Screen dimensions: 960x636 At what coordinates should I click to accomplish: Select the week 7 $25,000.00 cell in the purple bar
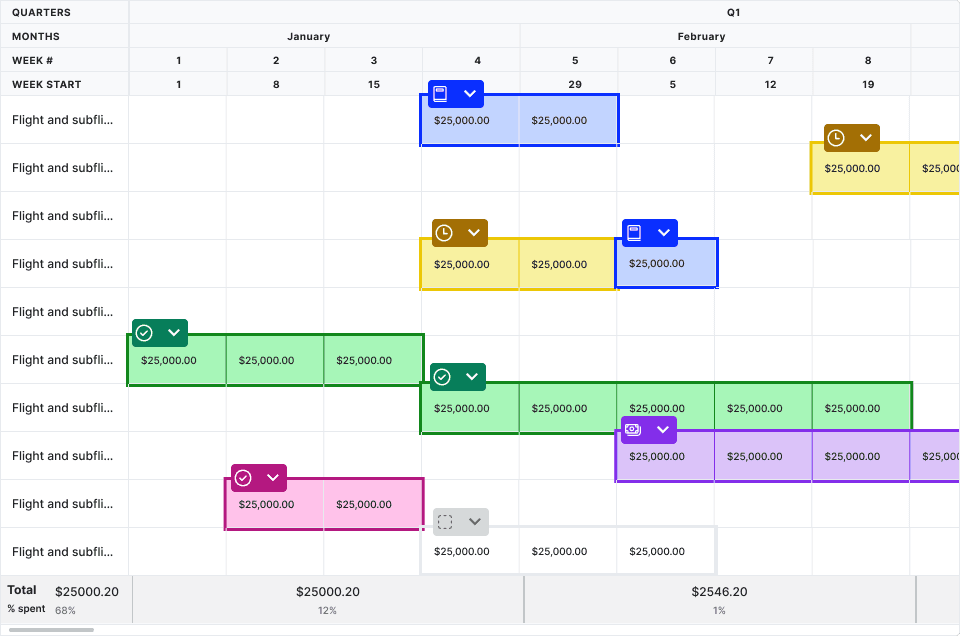pos(763,456)
